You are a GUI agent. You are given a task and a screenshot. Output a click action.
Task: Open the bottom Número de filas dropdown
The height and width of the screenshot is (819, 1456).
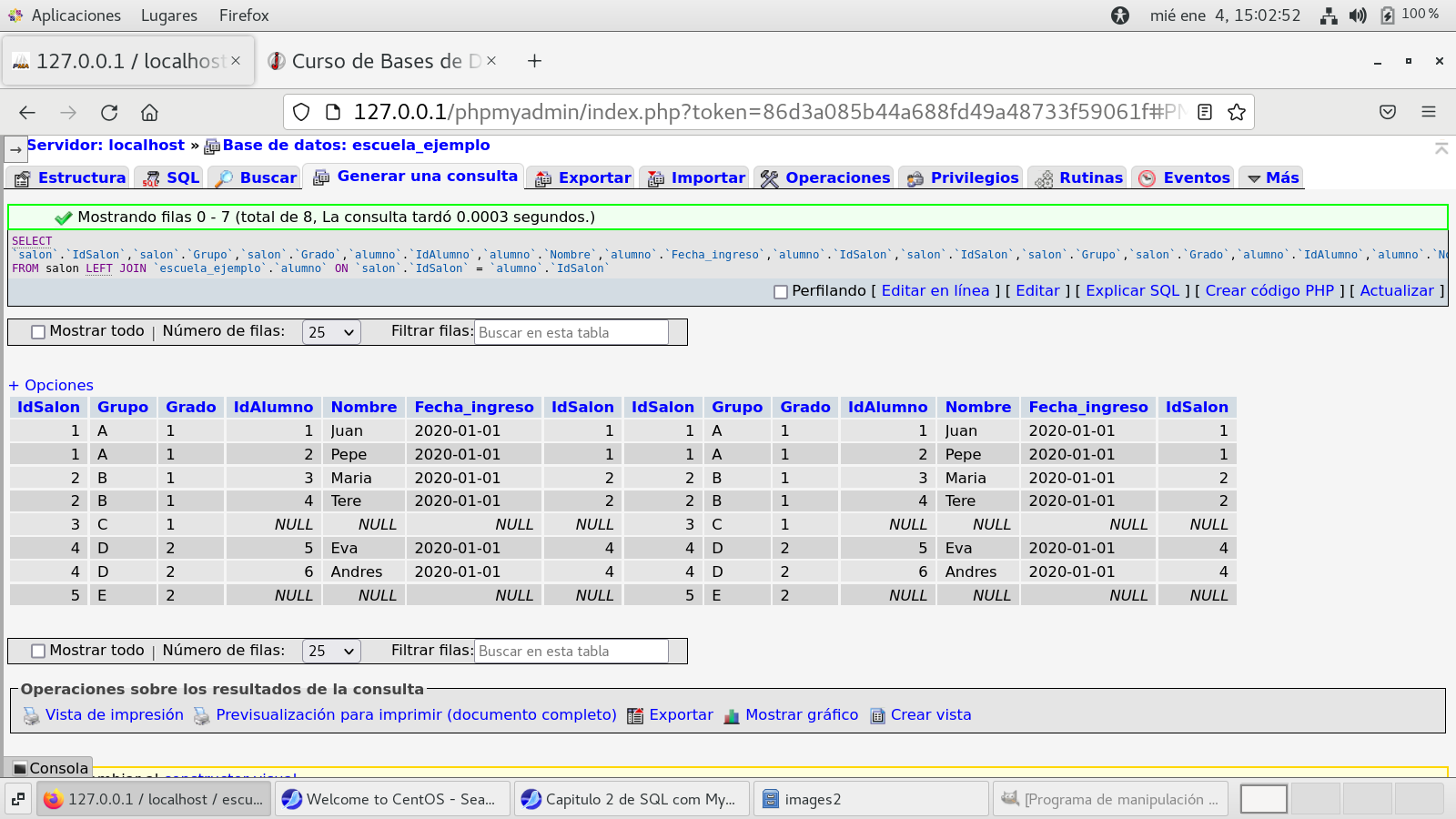tap(331, 652)
